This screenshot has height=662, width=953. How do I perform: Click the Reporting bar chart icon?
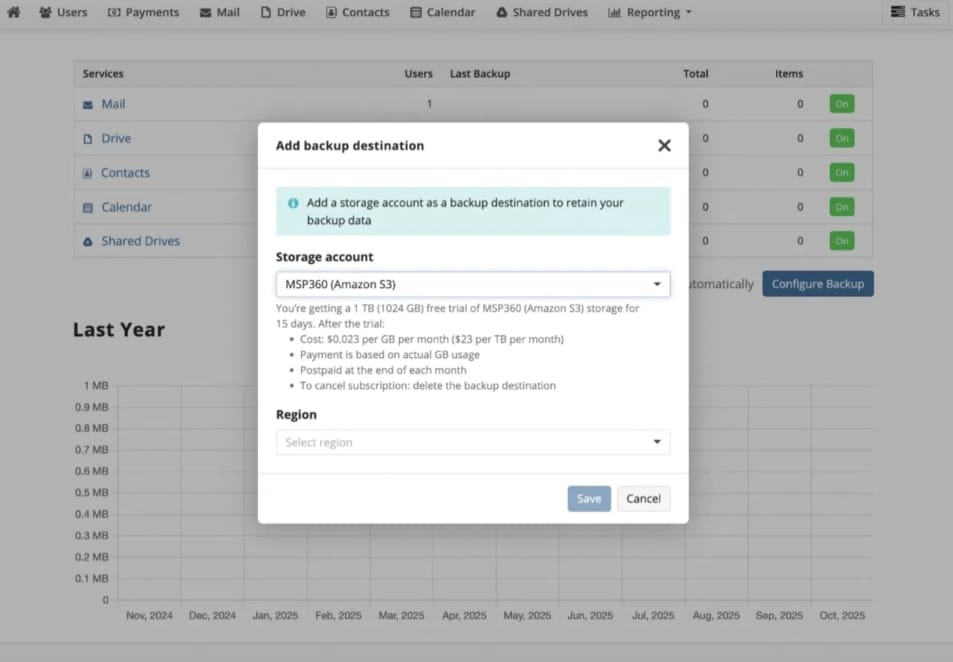[x=614, y=12]
